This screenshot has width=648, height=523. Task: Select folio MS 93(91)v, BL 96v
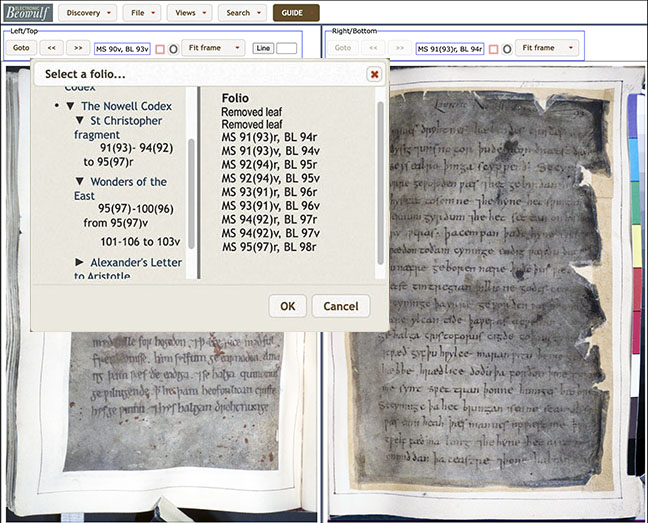[271, 206]
